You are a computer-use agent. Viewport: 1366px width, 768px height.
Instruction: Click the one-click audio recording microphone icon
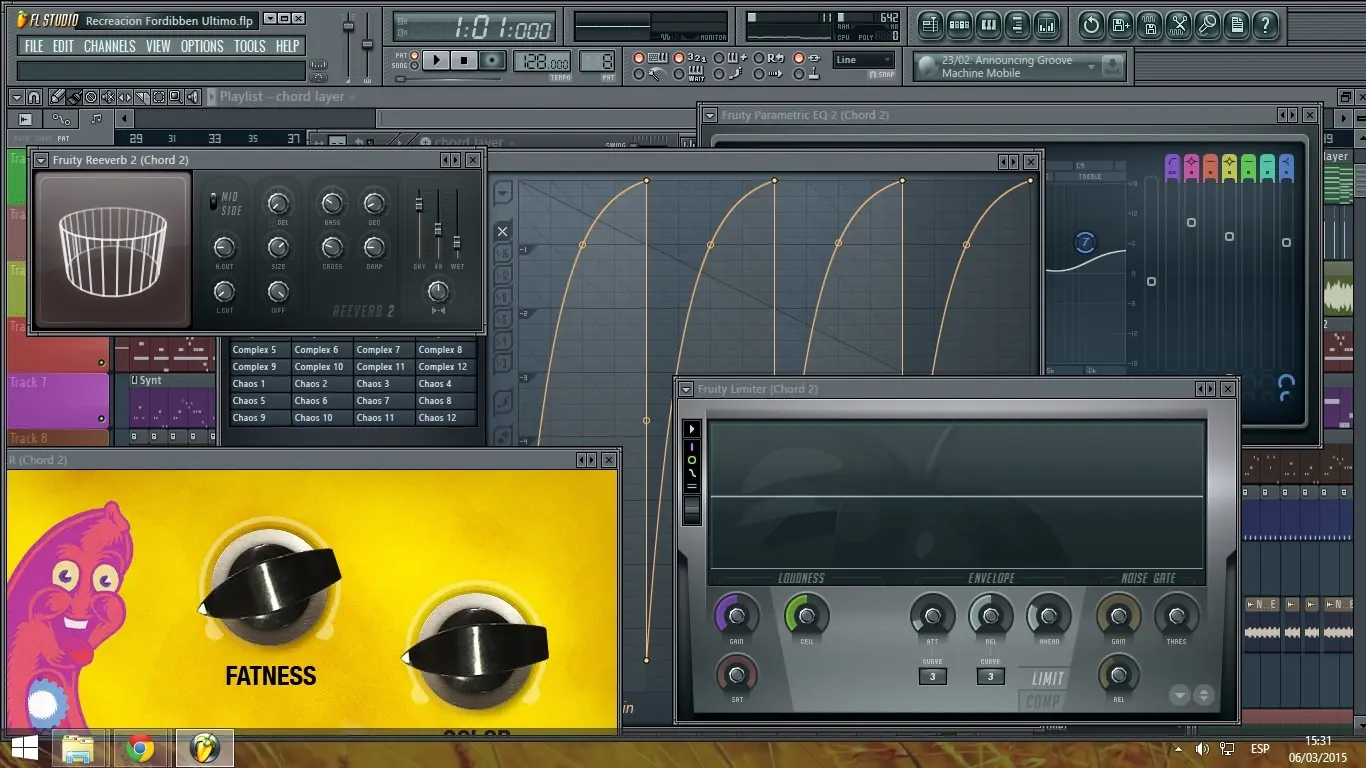(1208, 25)
